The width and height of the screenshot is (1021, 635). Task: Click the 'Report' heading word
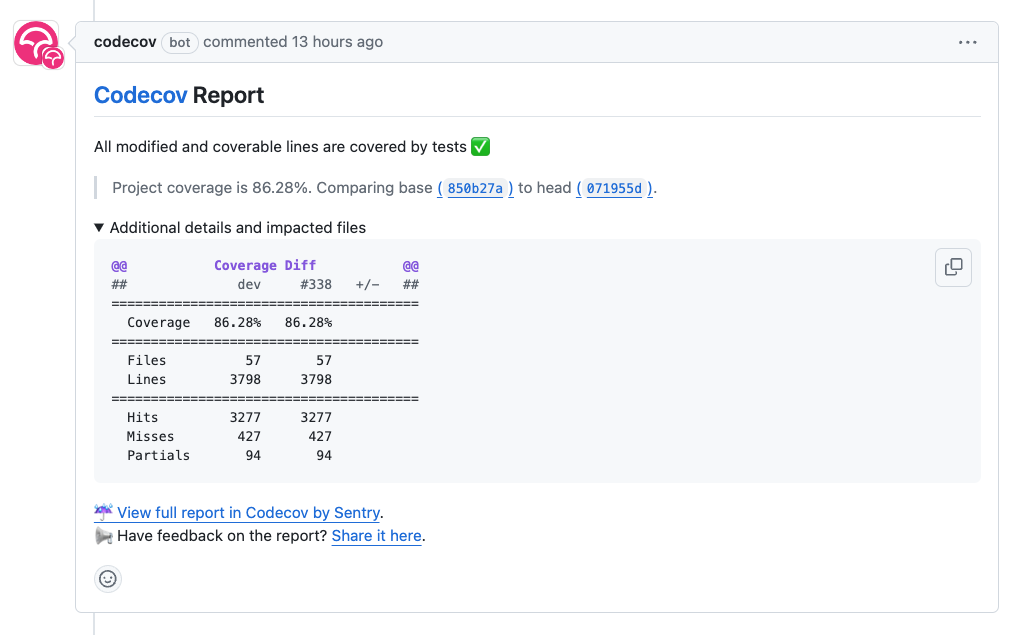pyautogui.click(x=228, y=95)
